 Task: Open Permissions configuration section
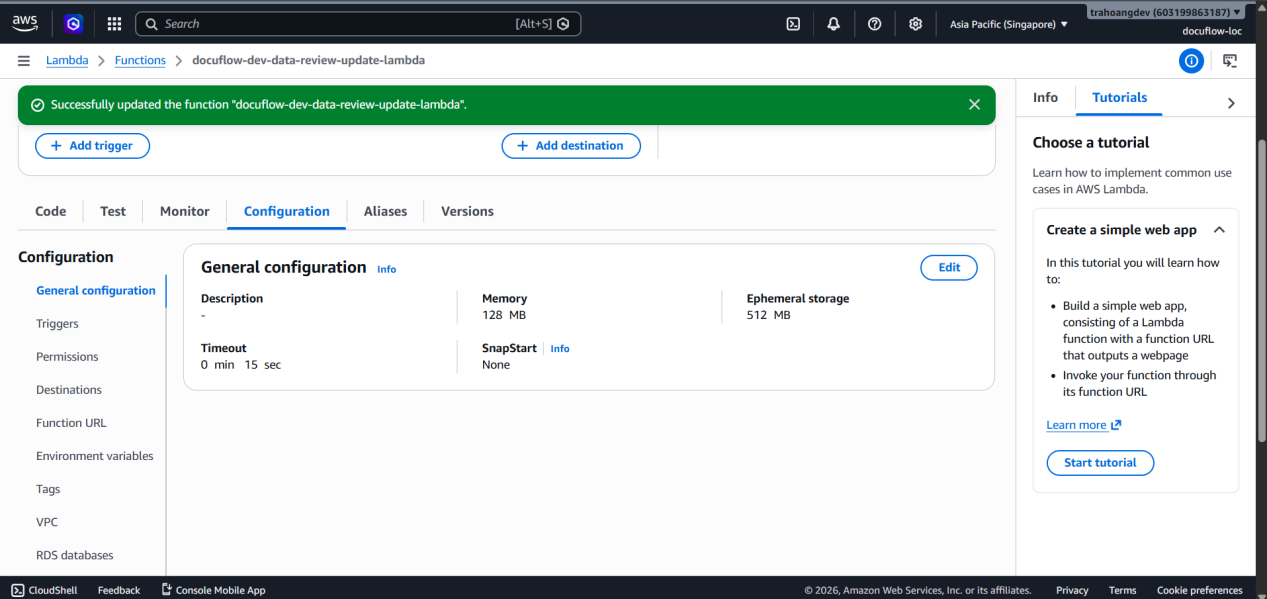click(x=67, y=357)
